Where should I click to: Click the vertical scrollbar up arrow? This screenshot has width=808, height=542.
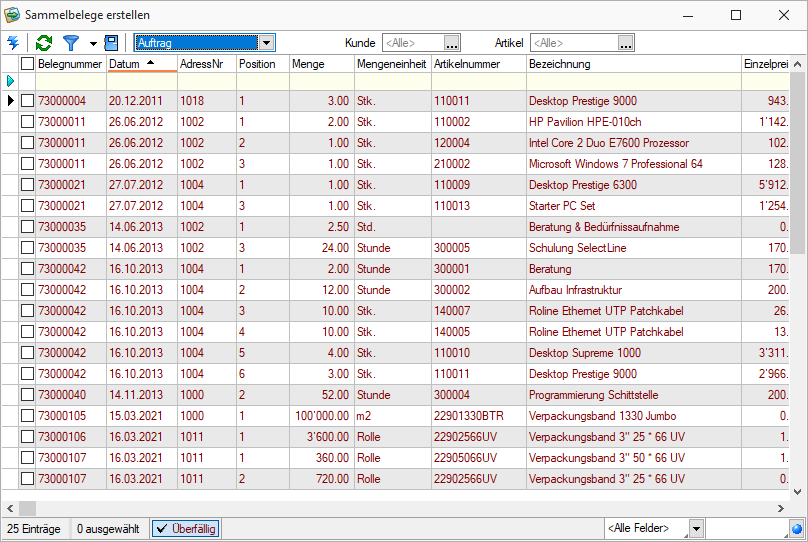coord(797,64)
